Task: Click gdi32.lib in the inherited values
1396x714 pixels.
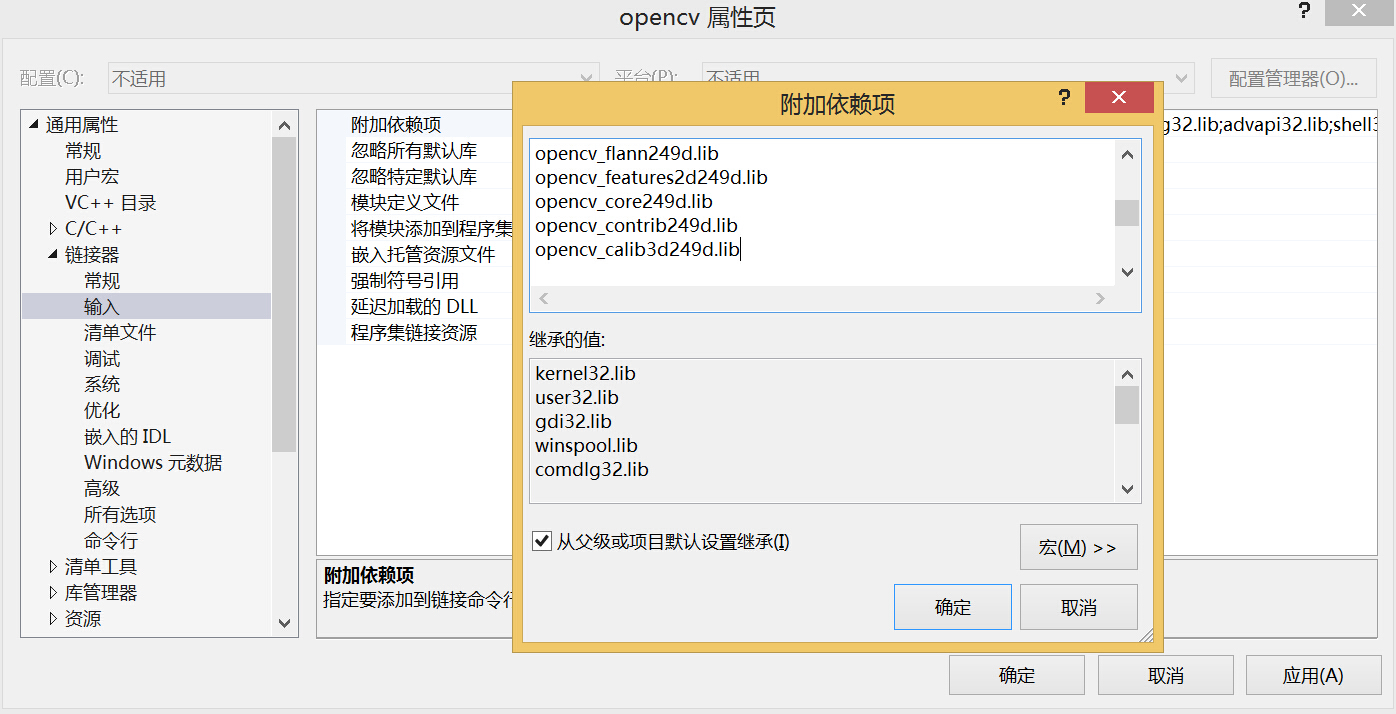Action: pyautogui.click(x=573, y=422)
